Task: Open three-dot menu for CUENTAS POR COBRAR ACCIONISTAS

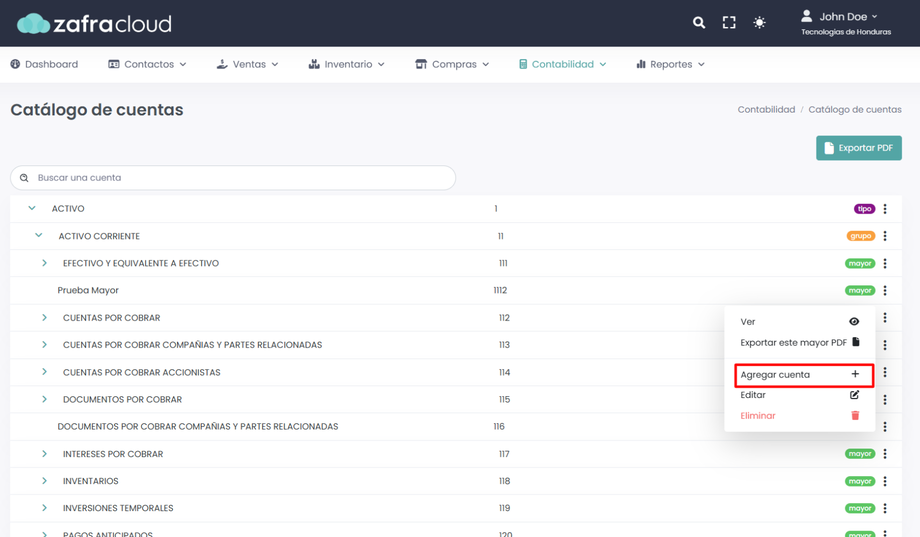Action: coord(885,372)
